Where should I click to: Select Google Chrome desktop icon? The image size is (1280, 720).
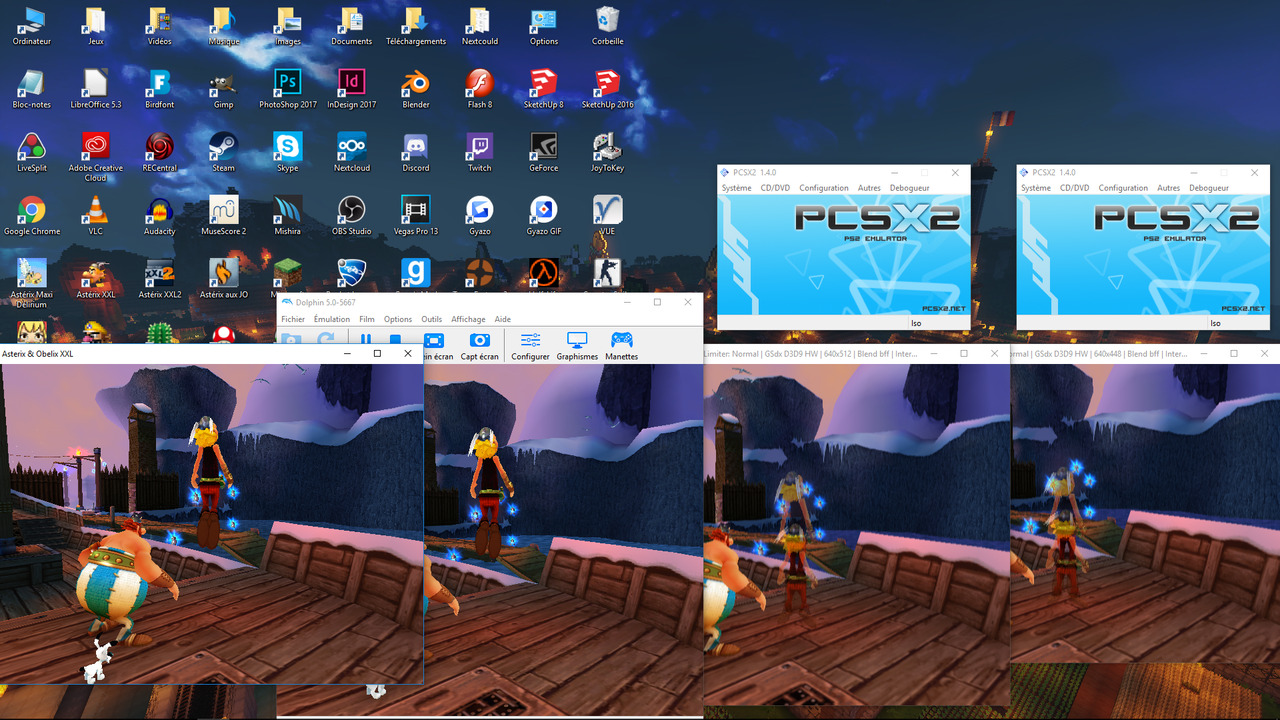coord(32,215)
